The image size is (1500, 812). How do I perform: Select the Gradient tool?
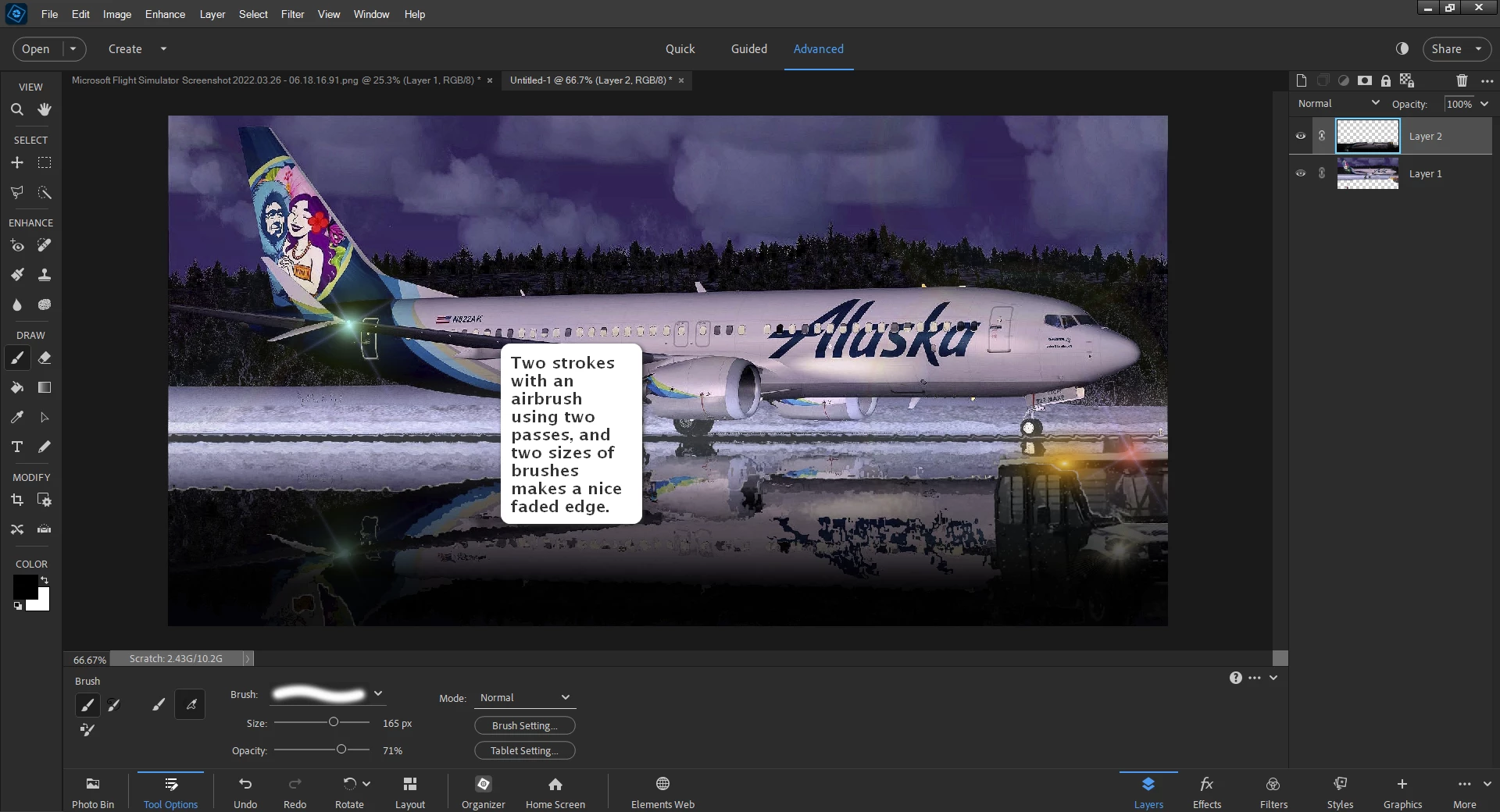(45, 387)
